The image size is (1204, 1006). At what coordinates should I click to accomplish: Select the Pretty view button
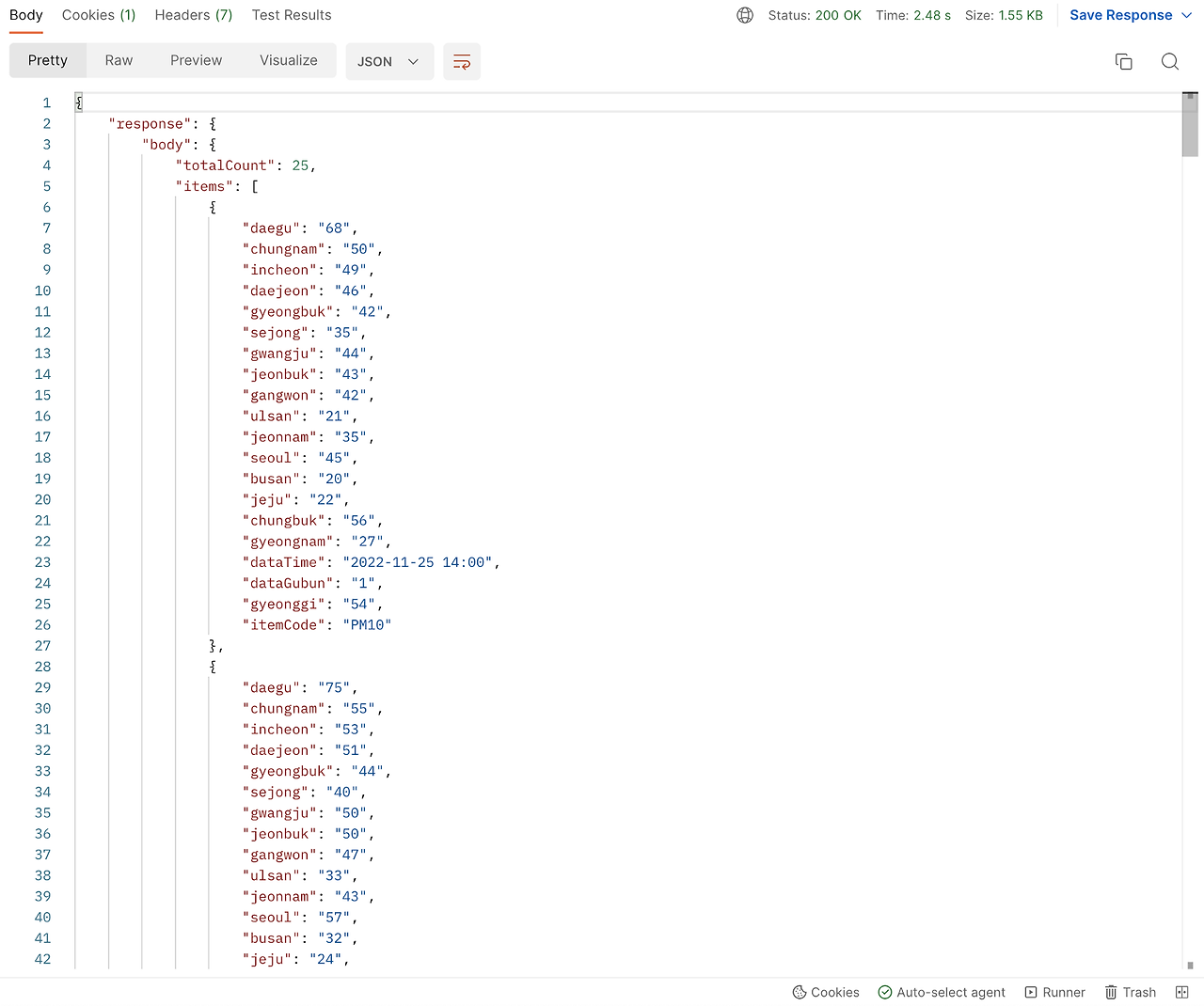47,60
